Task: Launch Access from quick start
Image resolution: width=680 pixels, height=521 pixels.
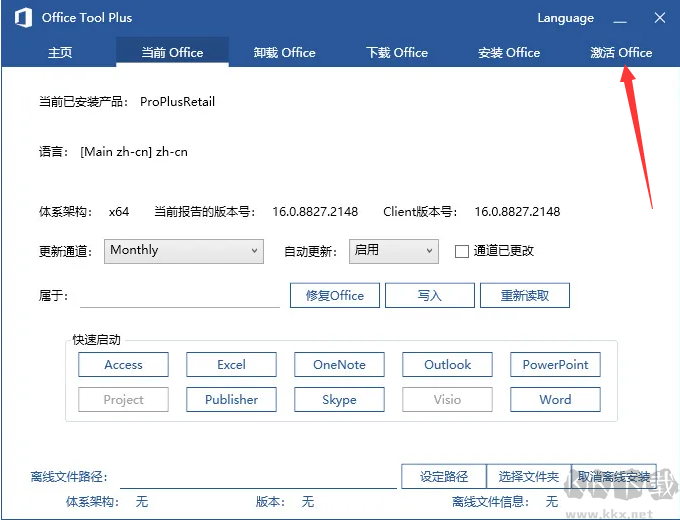Action: click(x=124, y=364)
